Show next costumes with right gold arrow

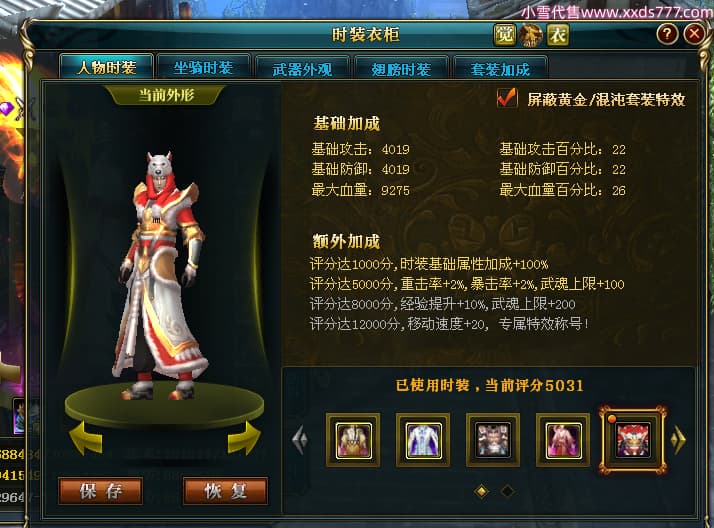pyautogui.click(x=678, y=440)
